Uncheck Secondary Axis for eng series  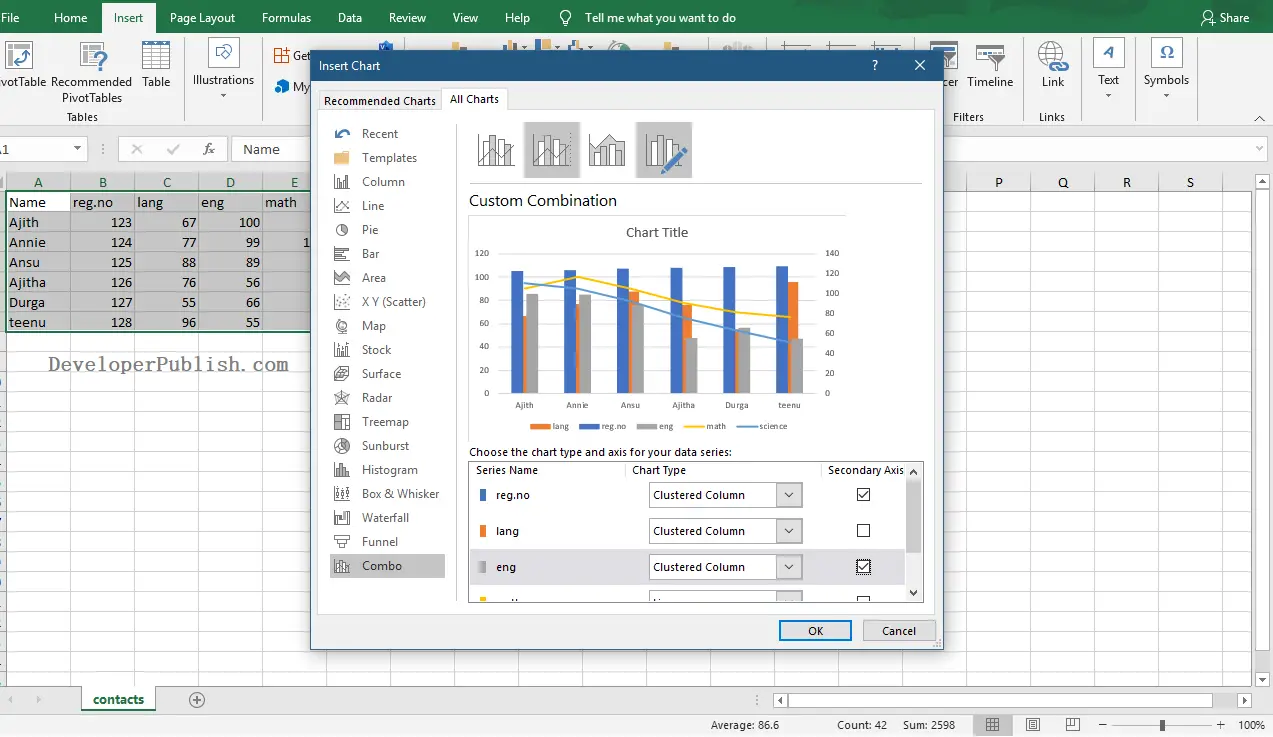pos(864,567)
